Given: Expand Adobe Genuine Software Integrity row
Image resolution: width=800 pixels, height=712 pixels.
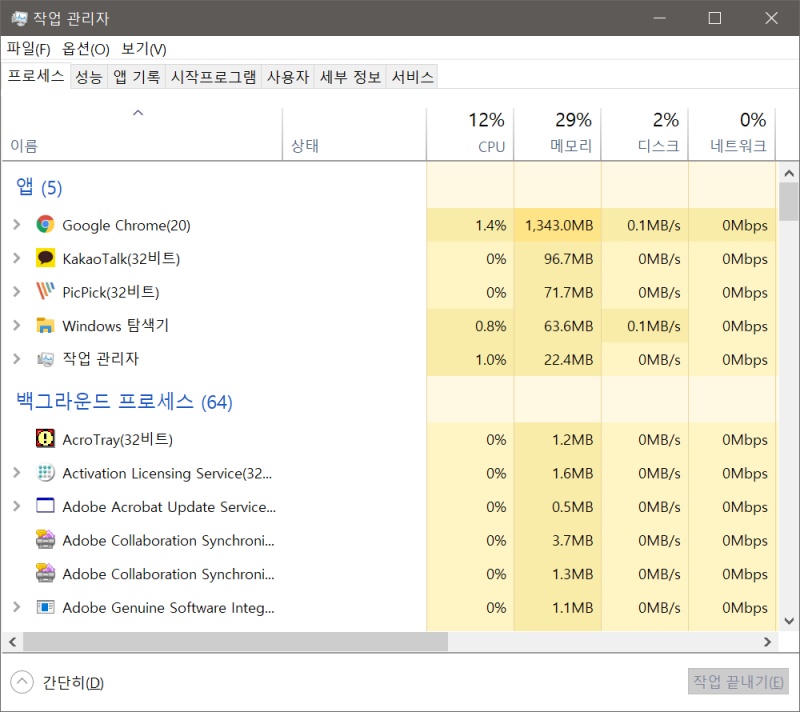Looking at the screenshot, I should coord(16,607).
